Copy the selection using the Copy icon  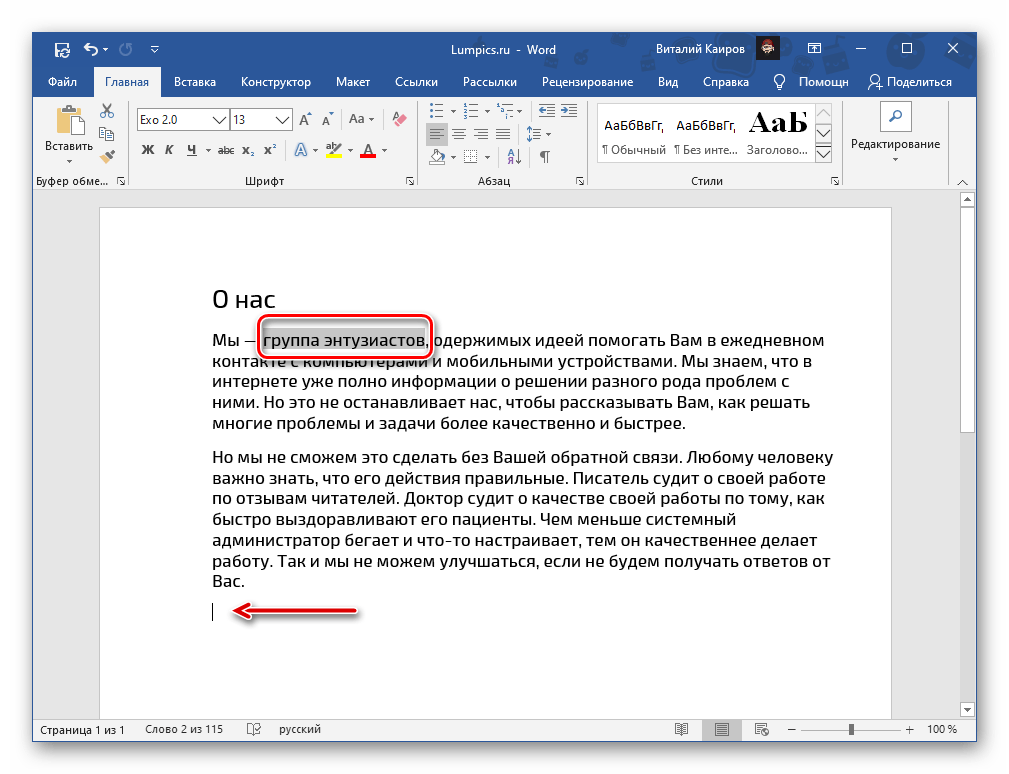click(107, 134)
